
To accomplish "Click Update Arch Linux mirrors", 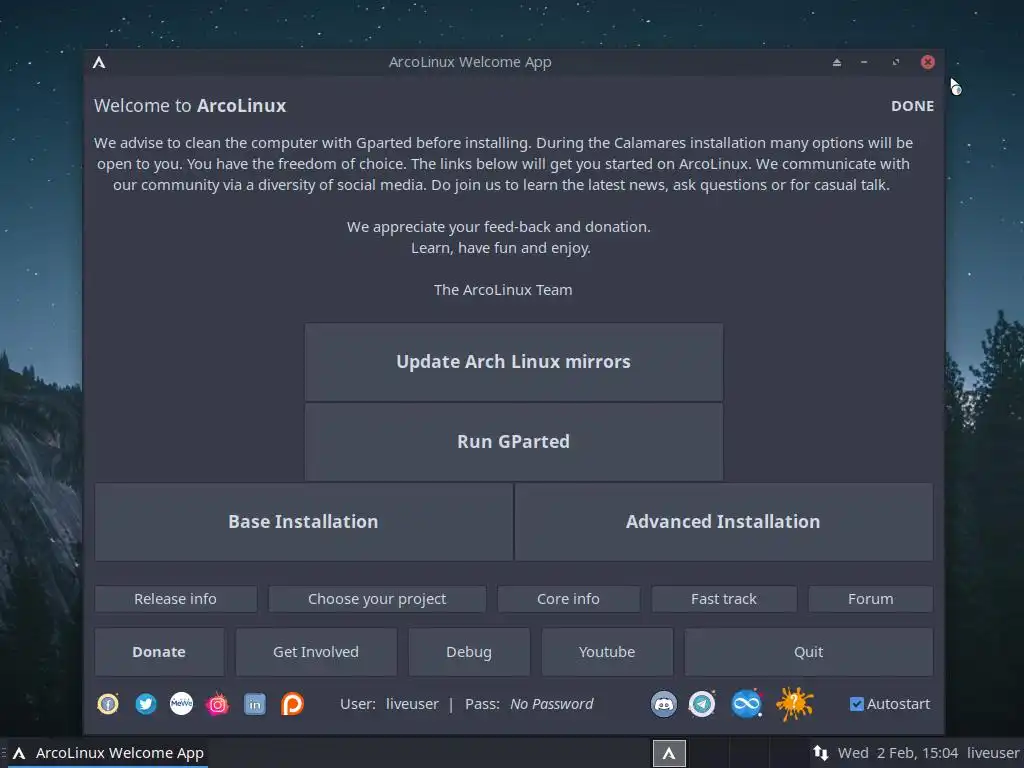I will 513,362.
